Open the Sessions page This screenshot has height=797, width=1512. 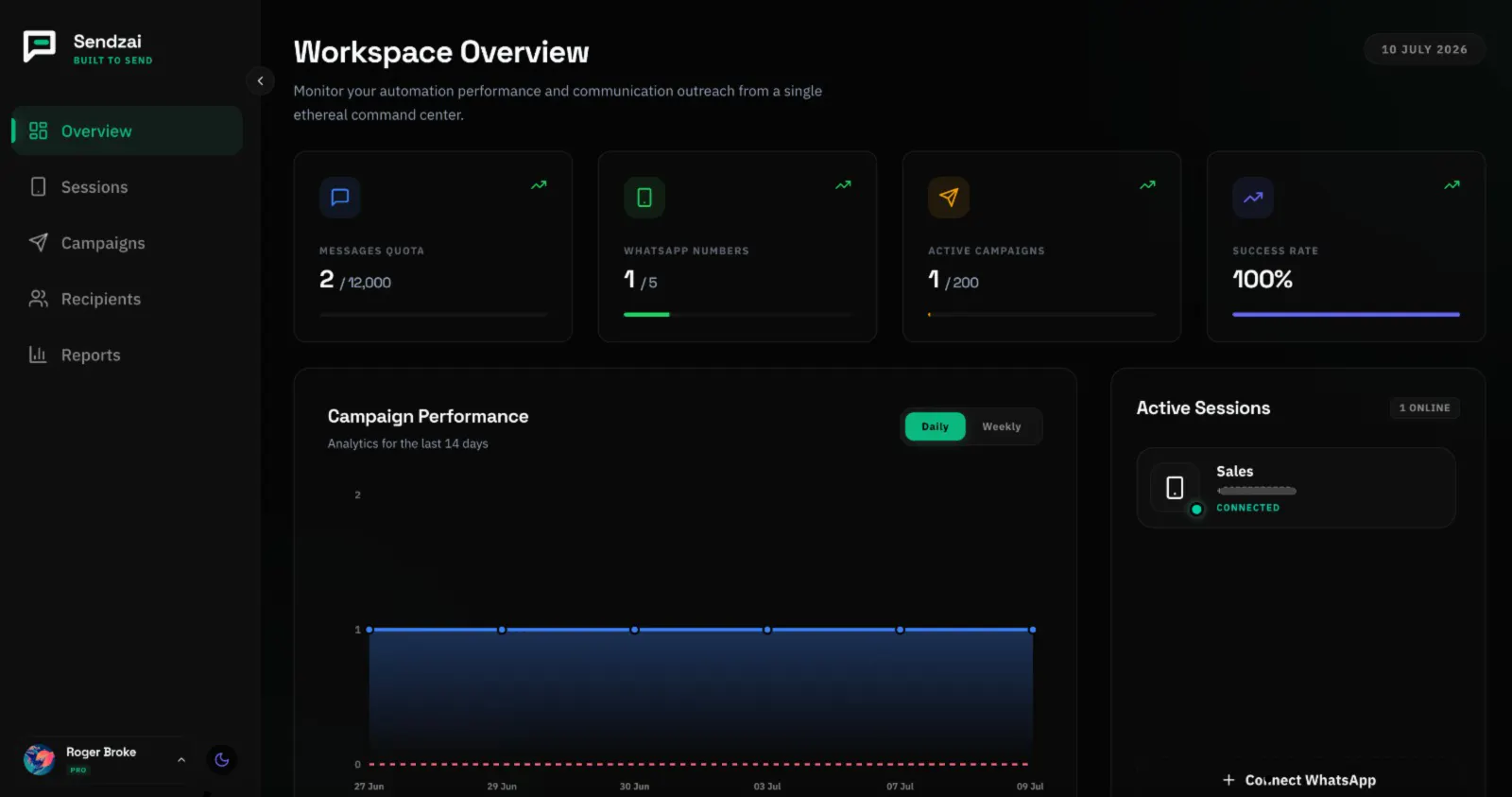(127, 187)
